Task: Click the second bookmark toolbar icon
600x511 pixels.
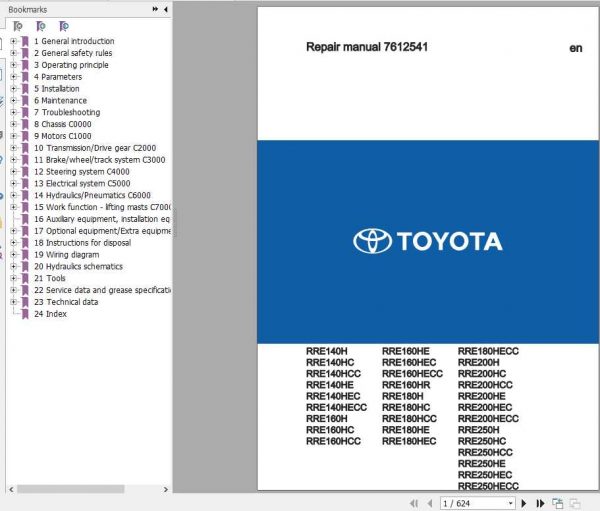Action: point(41,26)
